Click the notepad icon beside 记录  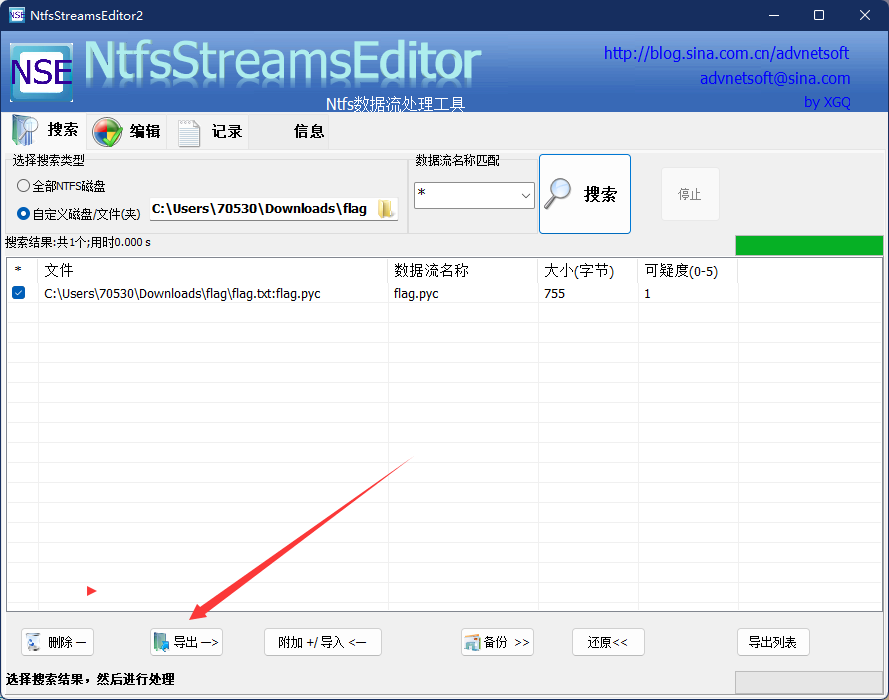188,133
